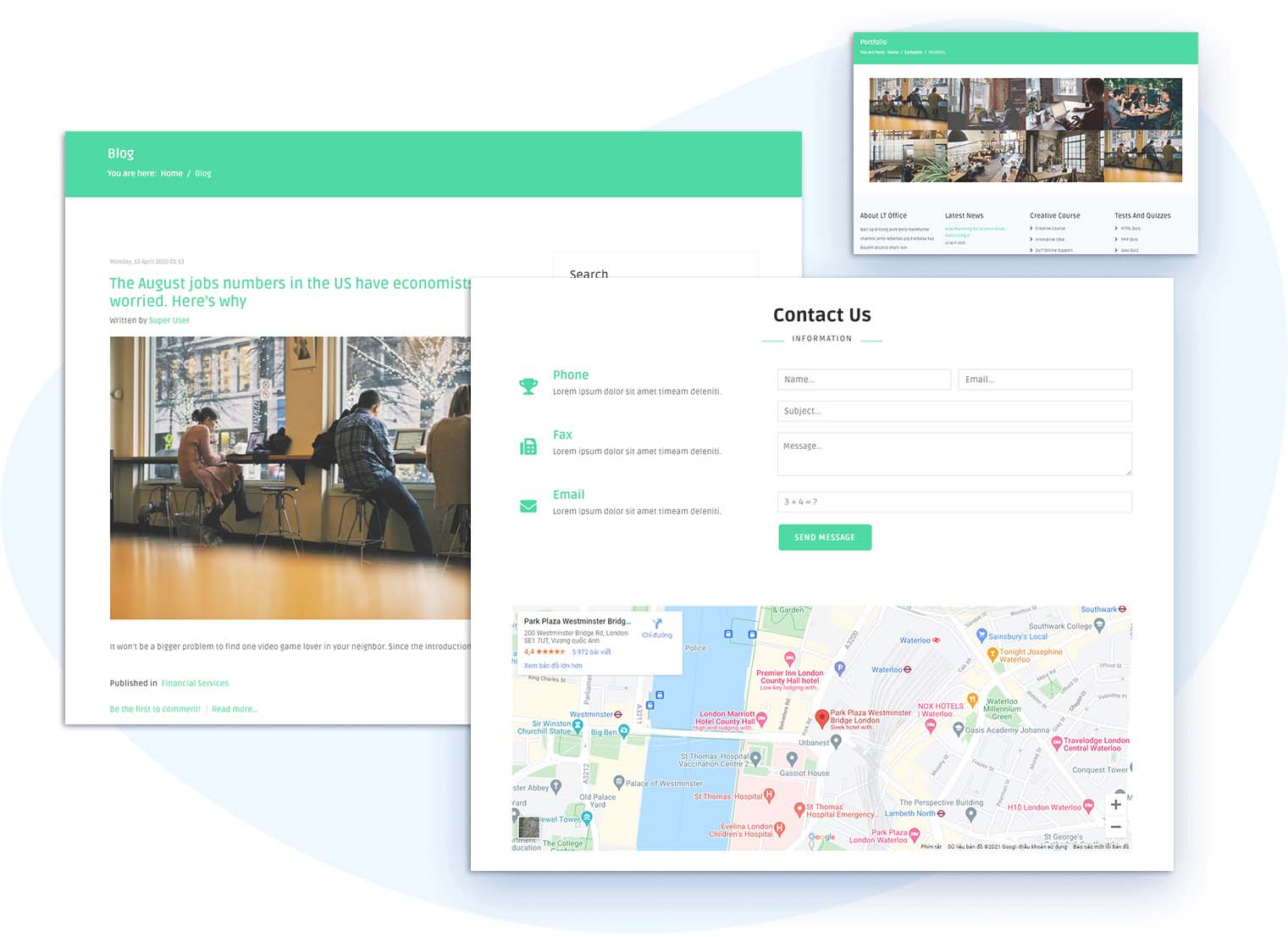This screenshot has width=1288, height=937.
Task: Click Xem bản đồ lớn hơn map link
Action: click(x=553, y=666)
